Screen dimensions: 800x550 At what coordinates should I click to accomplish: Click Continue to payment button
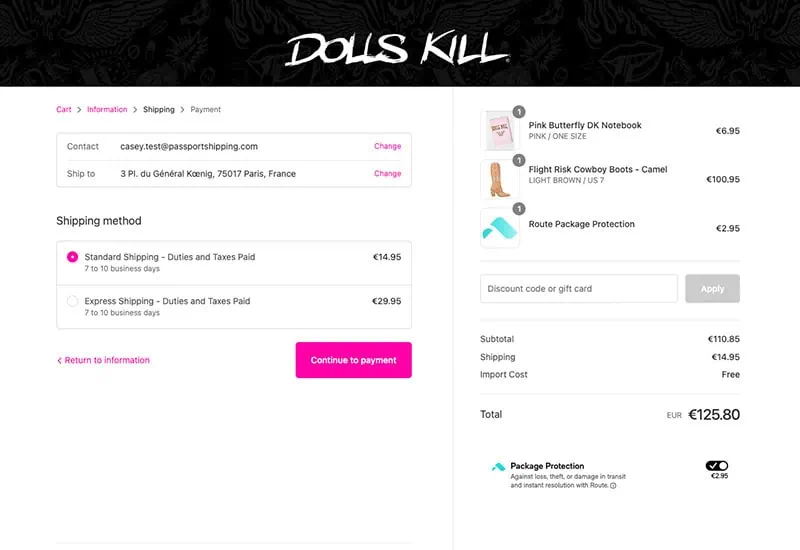click(x=354, y=360)
